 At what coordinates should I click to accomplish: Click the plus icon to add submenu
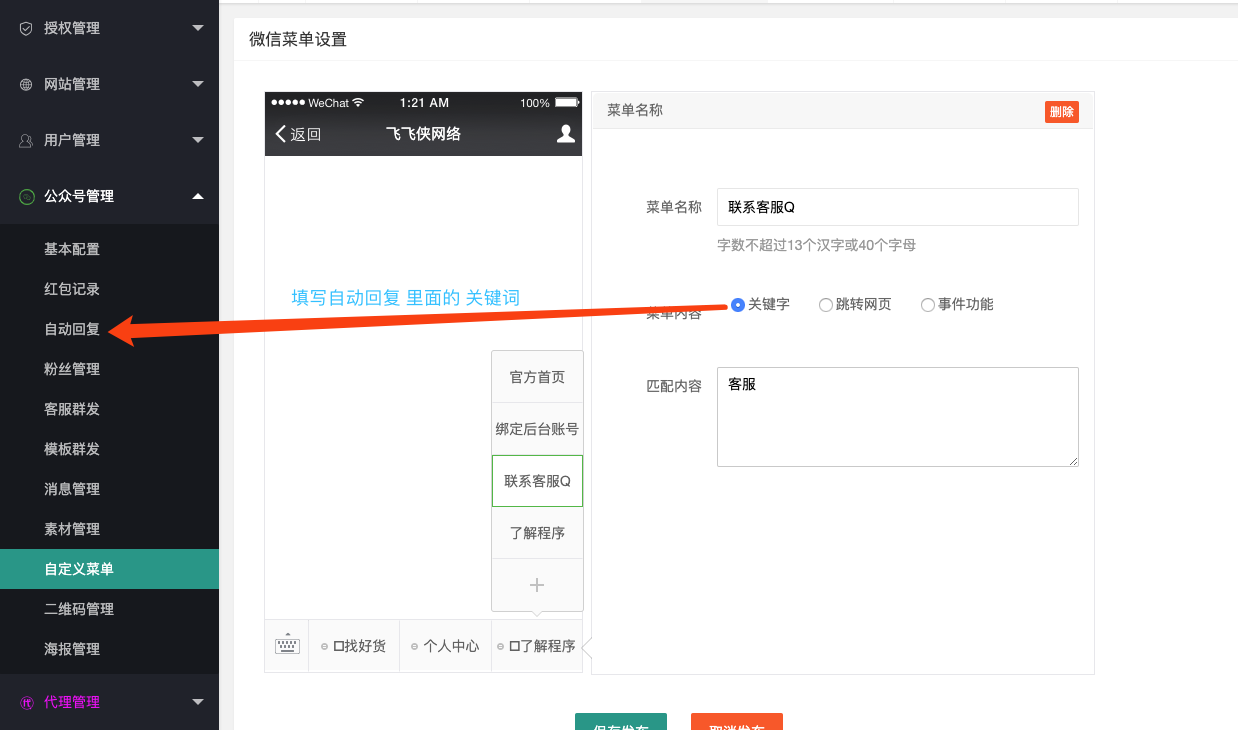(537, 585)
